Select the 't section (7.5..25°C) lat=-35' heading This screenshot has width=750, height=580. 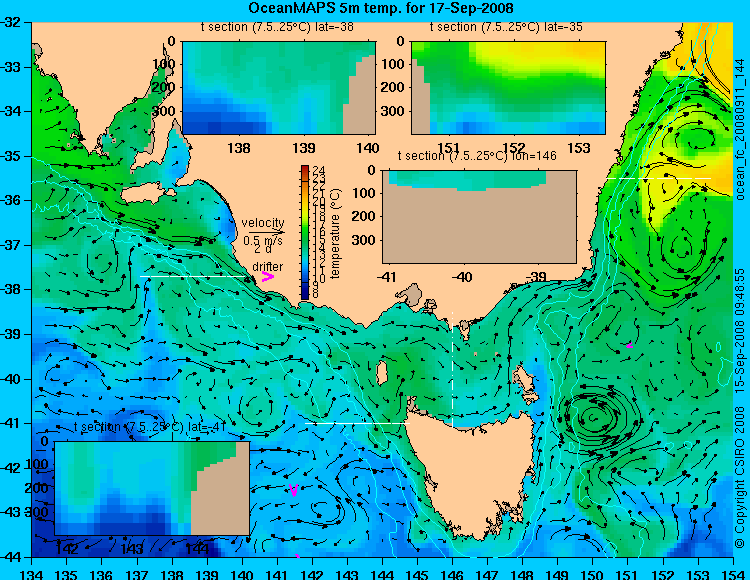[x=506, y=27]
